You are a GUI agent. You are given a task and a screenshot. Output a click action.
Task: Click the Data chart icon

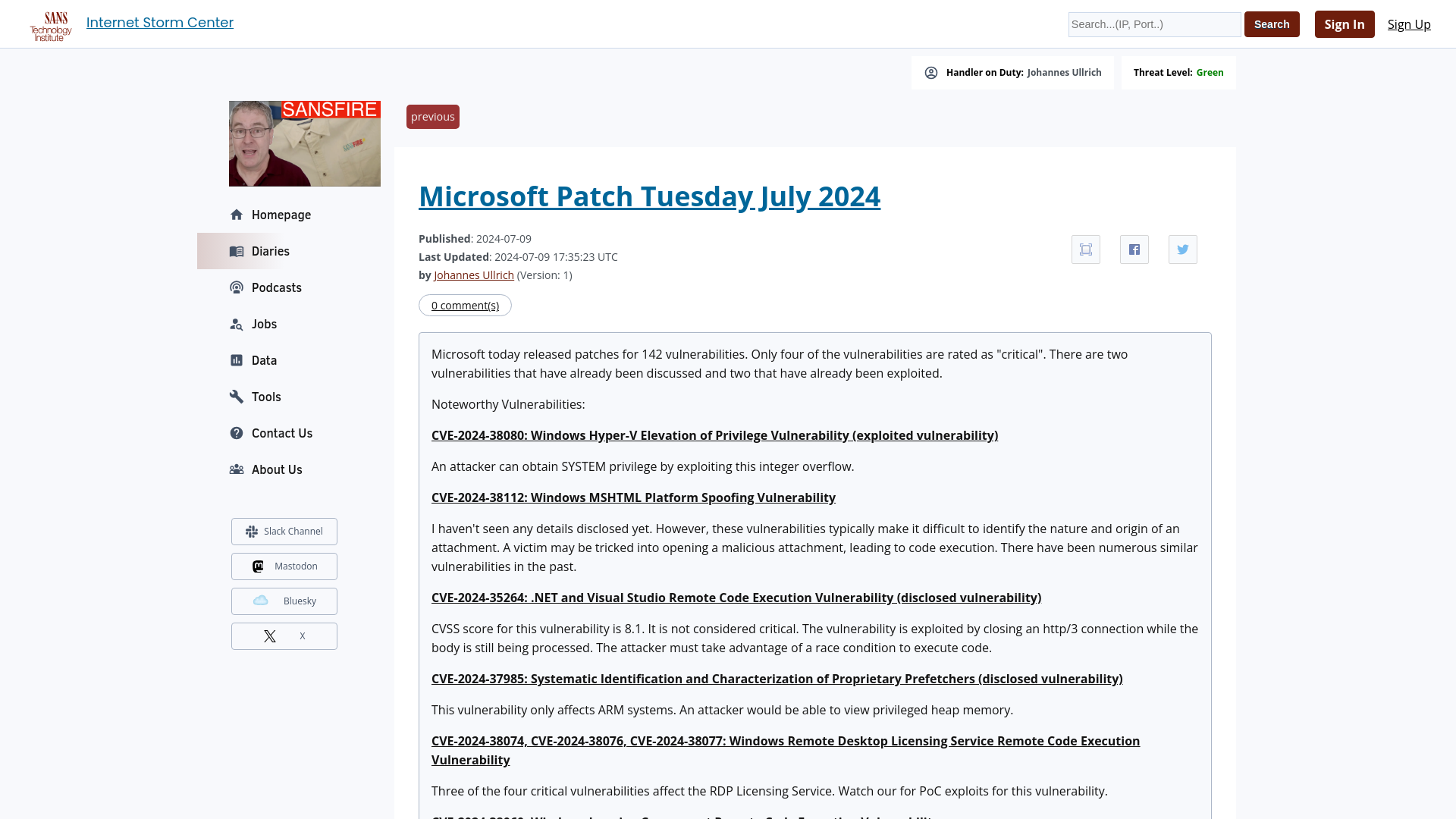[x=237, y=360]
